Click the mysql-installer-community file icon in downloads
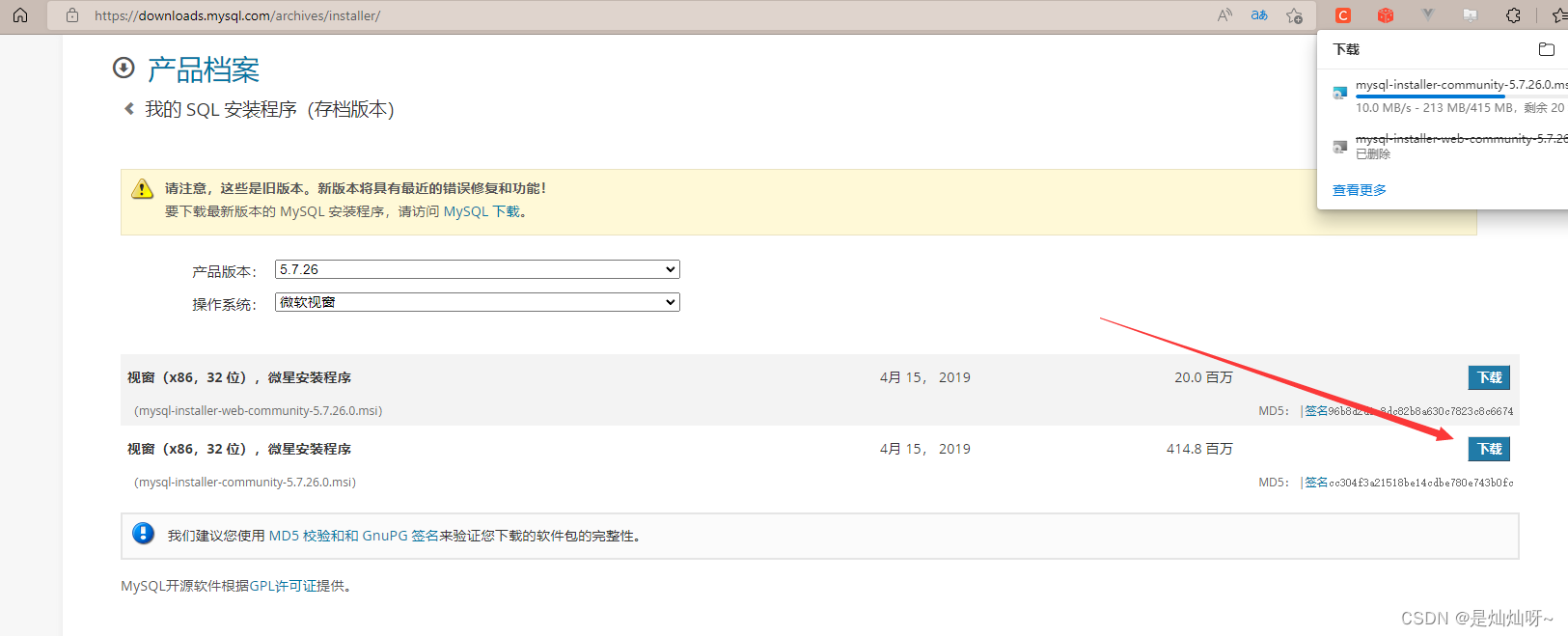1568x636 pixels. coord(1339,93)
